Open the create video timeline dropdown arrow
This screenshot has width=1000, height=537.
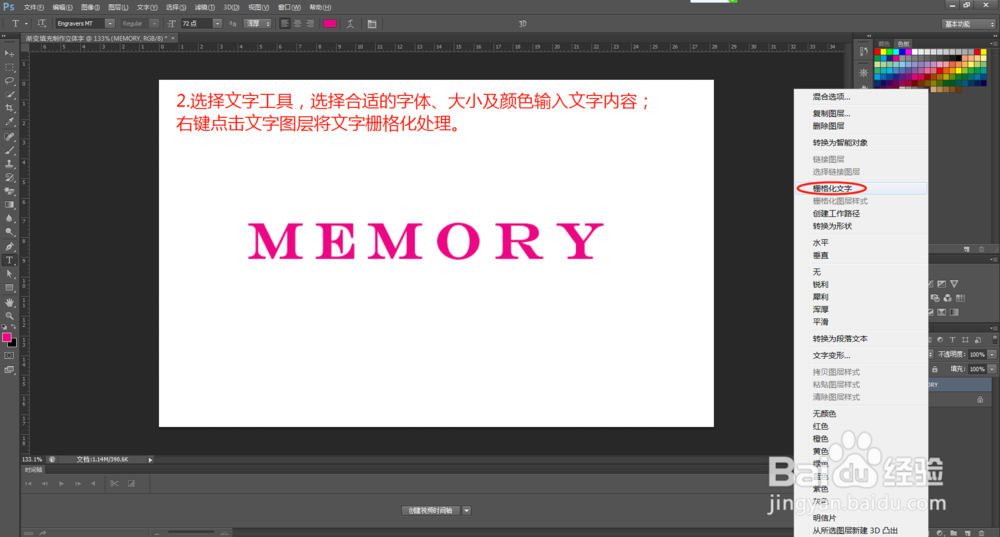pos(467,510)
